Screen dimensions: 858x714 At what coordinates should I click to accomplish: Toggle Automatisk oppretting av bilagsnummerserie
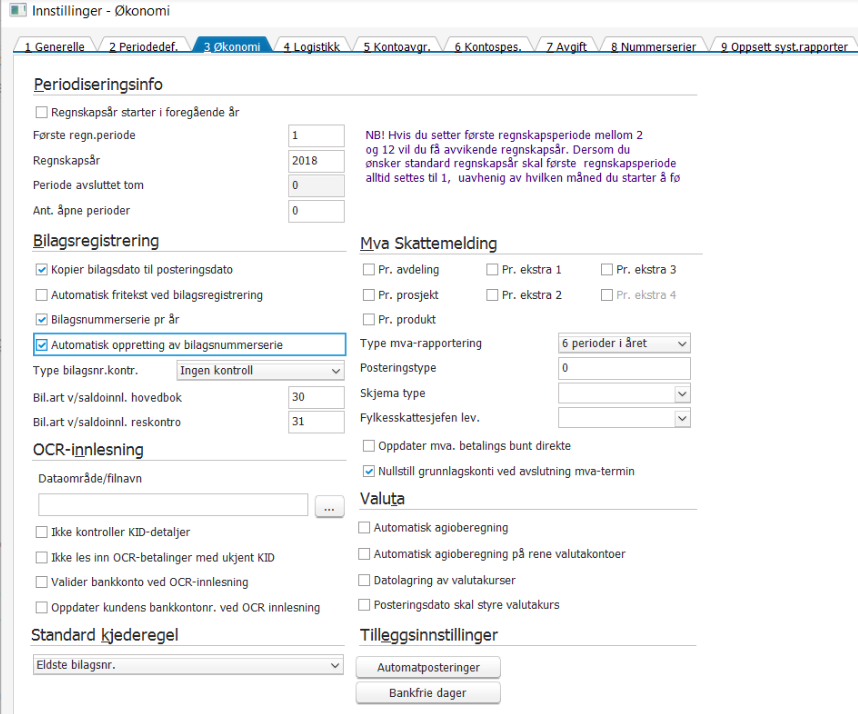coord(42,345)
